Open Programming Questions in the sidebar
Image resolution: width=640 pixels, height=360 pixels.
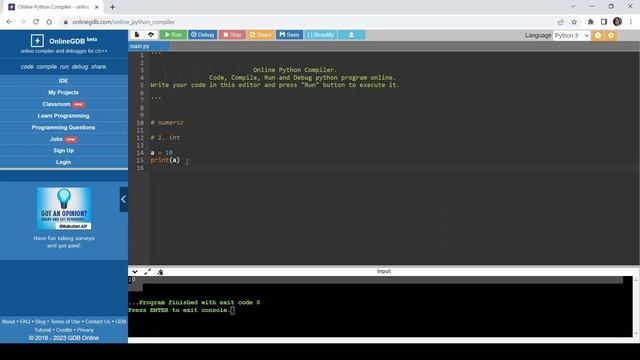click(64, 127)
